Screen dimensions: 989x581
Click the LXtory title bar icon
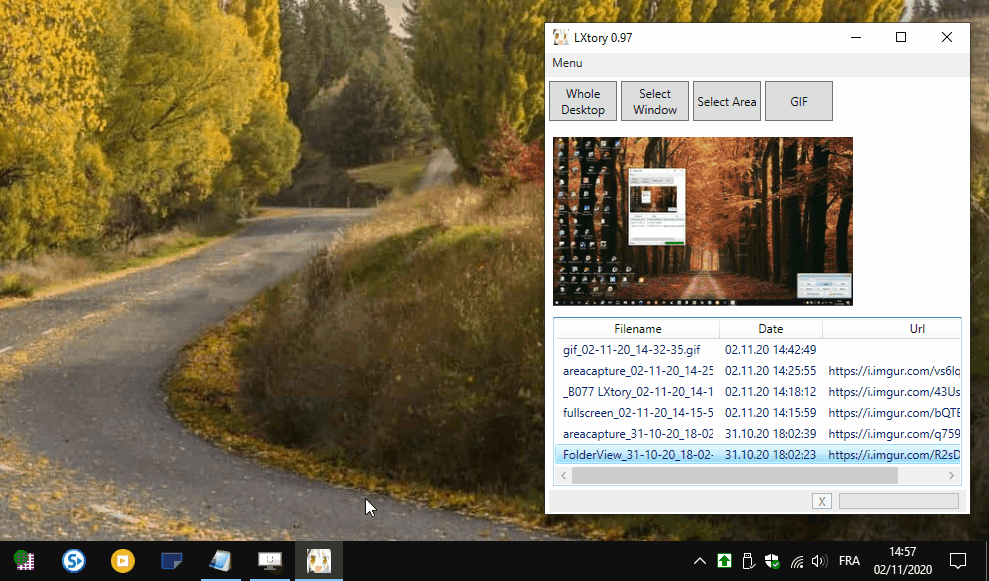click(x=560, y=37)
